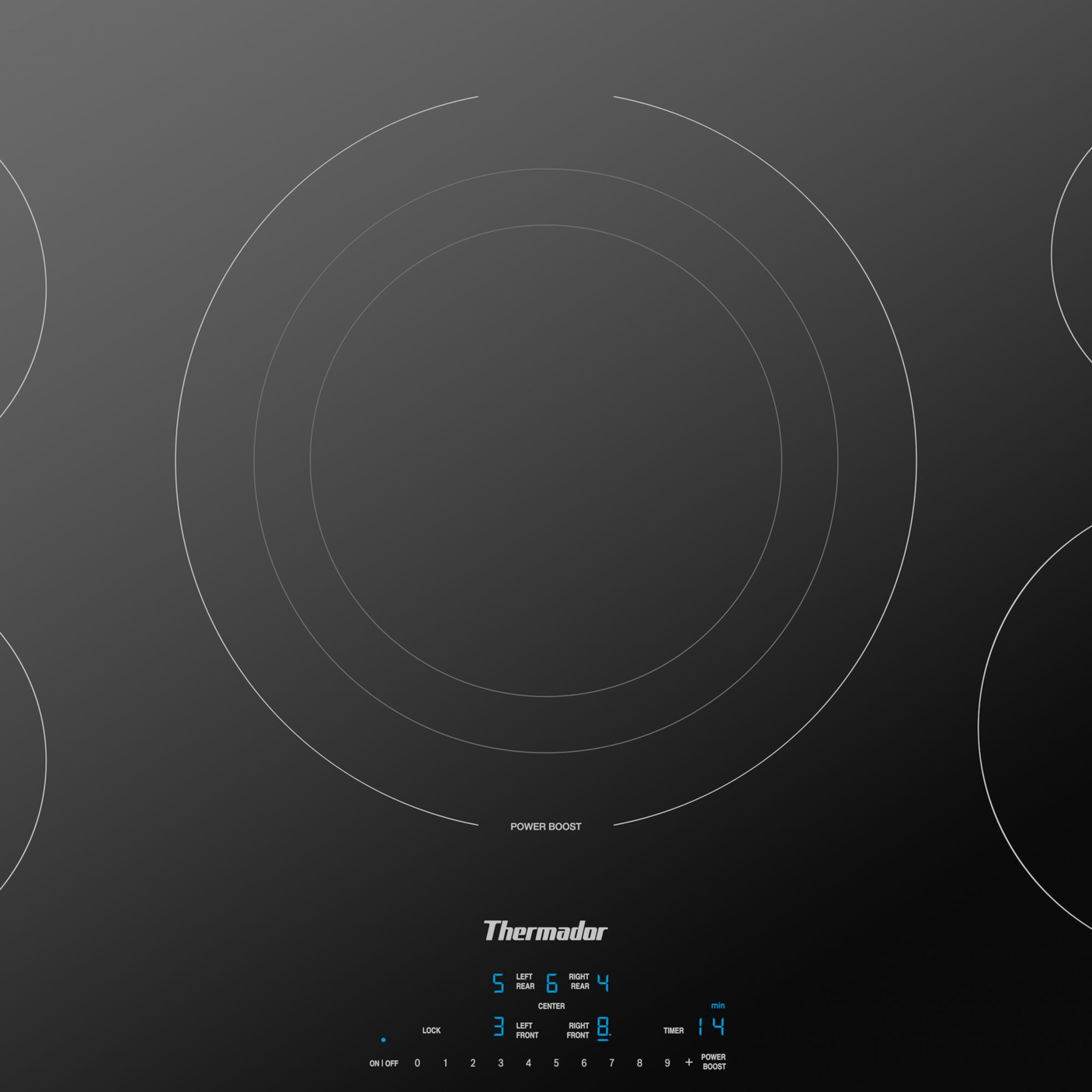Select power level 0 on keypad
Viewport: 1092px width, 1092px height.
[417, 1063]
